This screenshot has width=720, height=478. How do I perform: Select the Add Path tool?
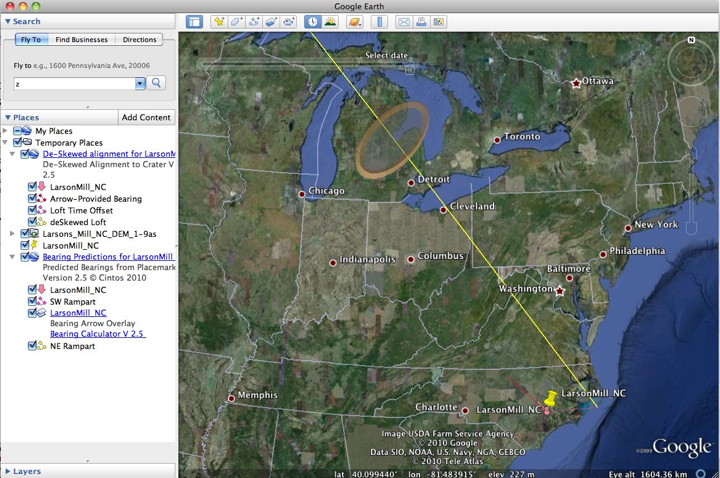point(254,21)
